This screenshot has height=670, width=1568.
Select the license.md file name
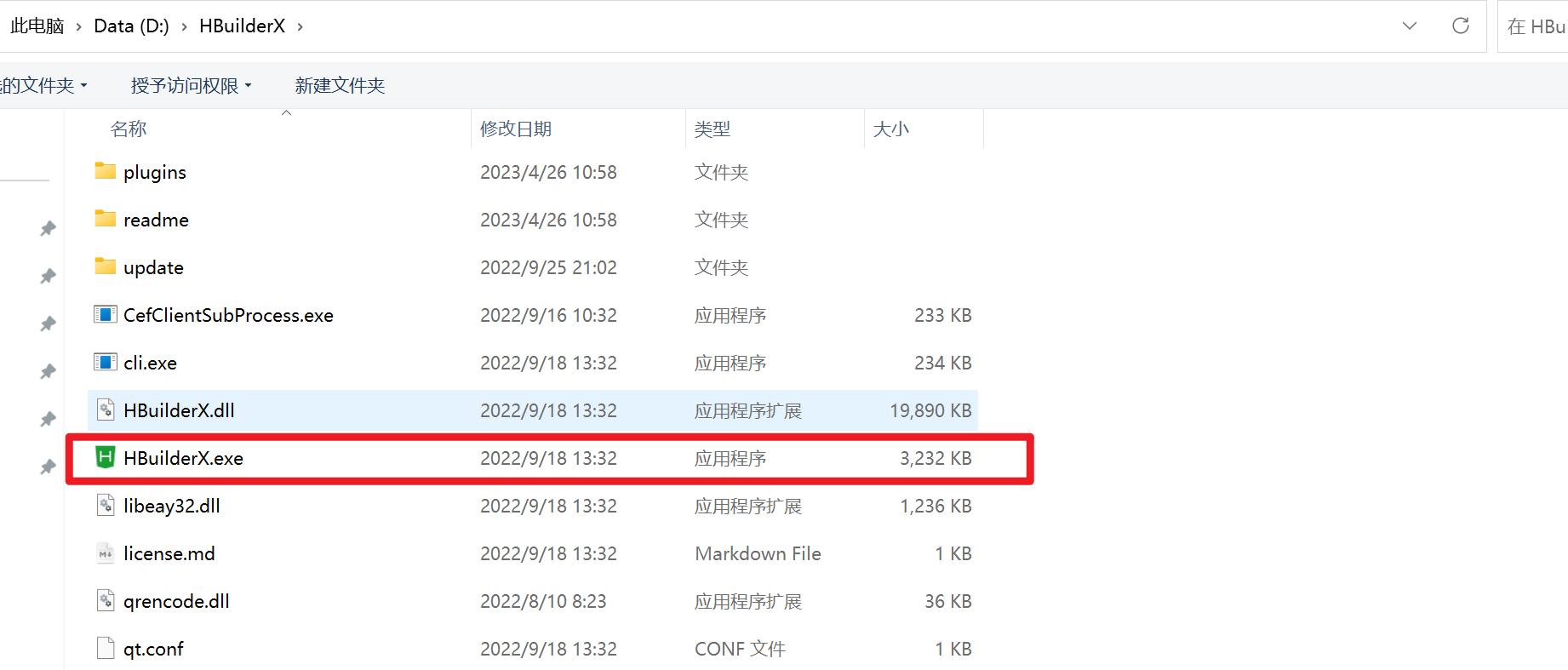[169, 553]
